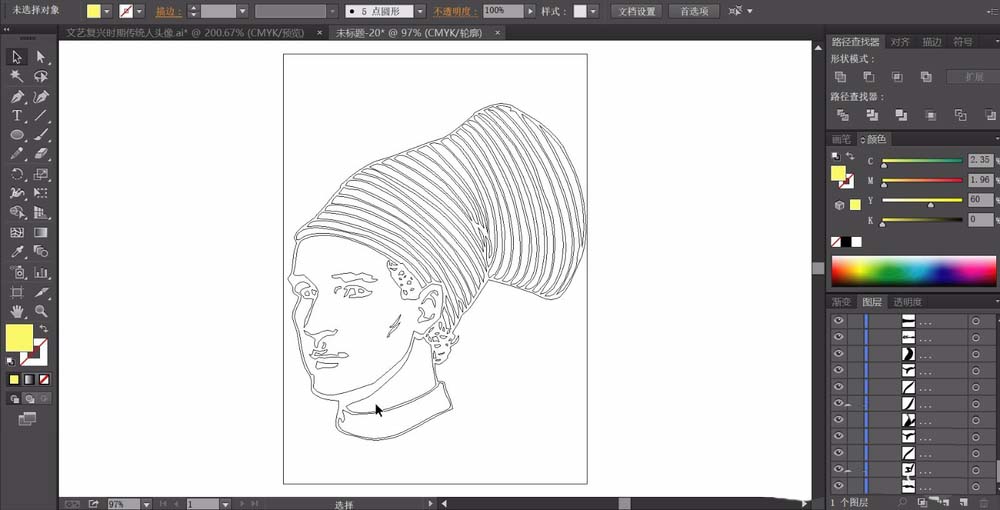Switch to 未标题-20 document tab
Screen dimensions: 1000x510
click(x=409, y=33)
